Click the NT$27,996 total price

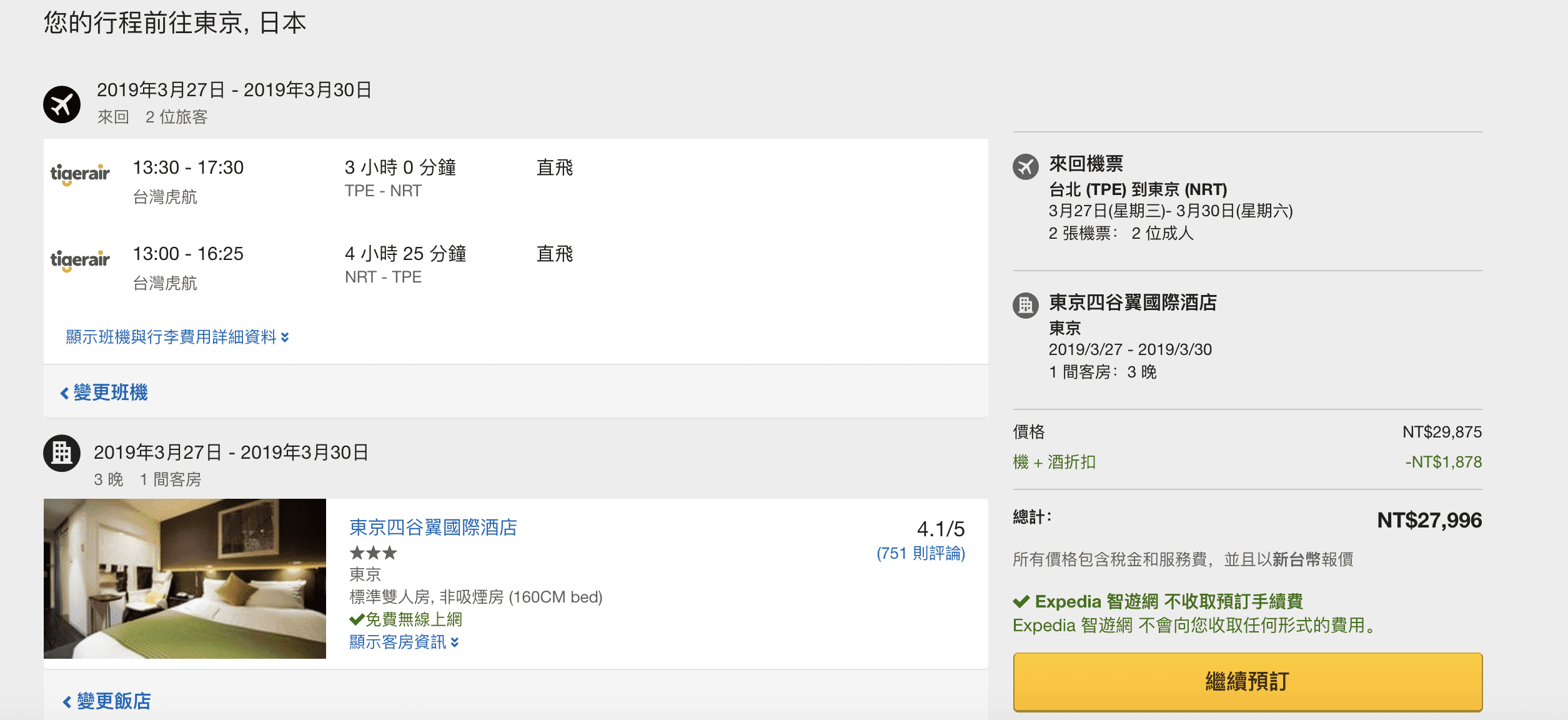point(1429,520)
